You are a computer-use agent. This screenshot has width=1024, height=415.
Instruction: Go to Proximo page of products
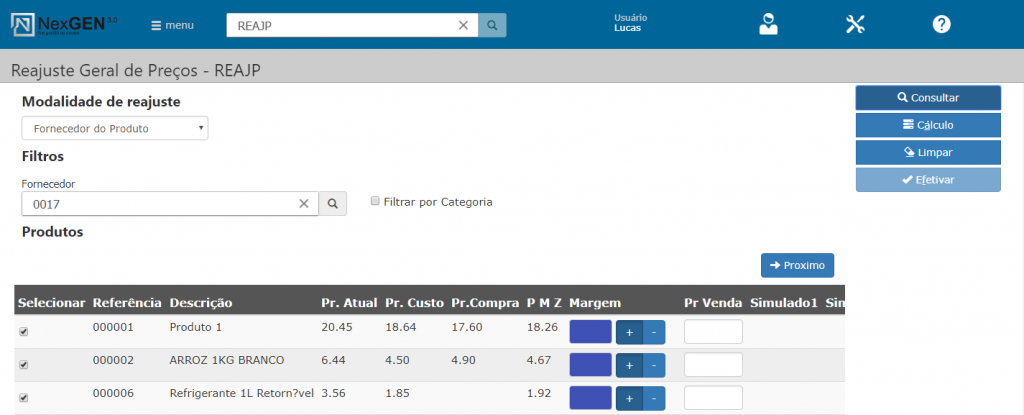(797, 265)
